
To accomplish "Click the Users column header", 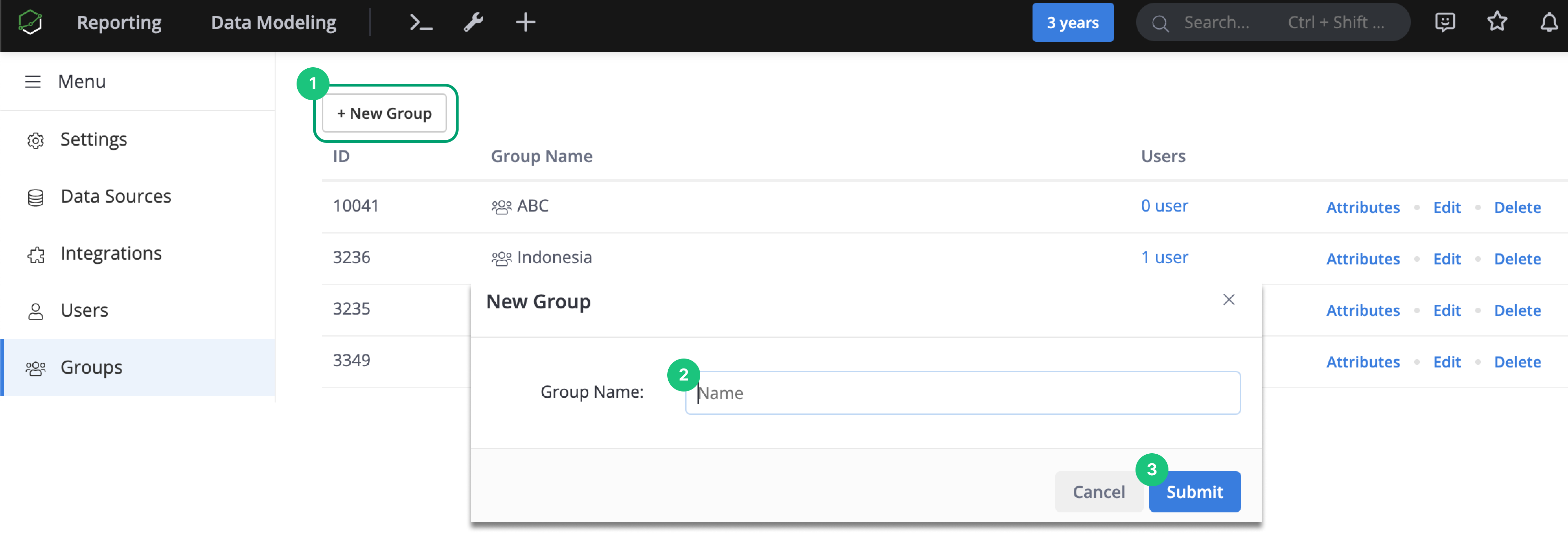I will point(1163,157).
